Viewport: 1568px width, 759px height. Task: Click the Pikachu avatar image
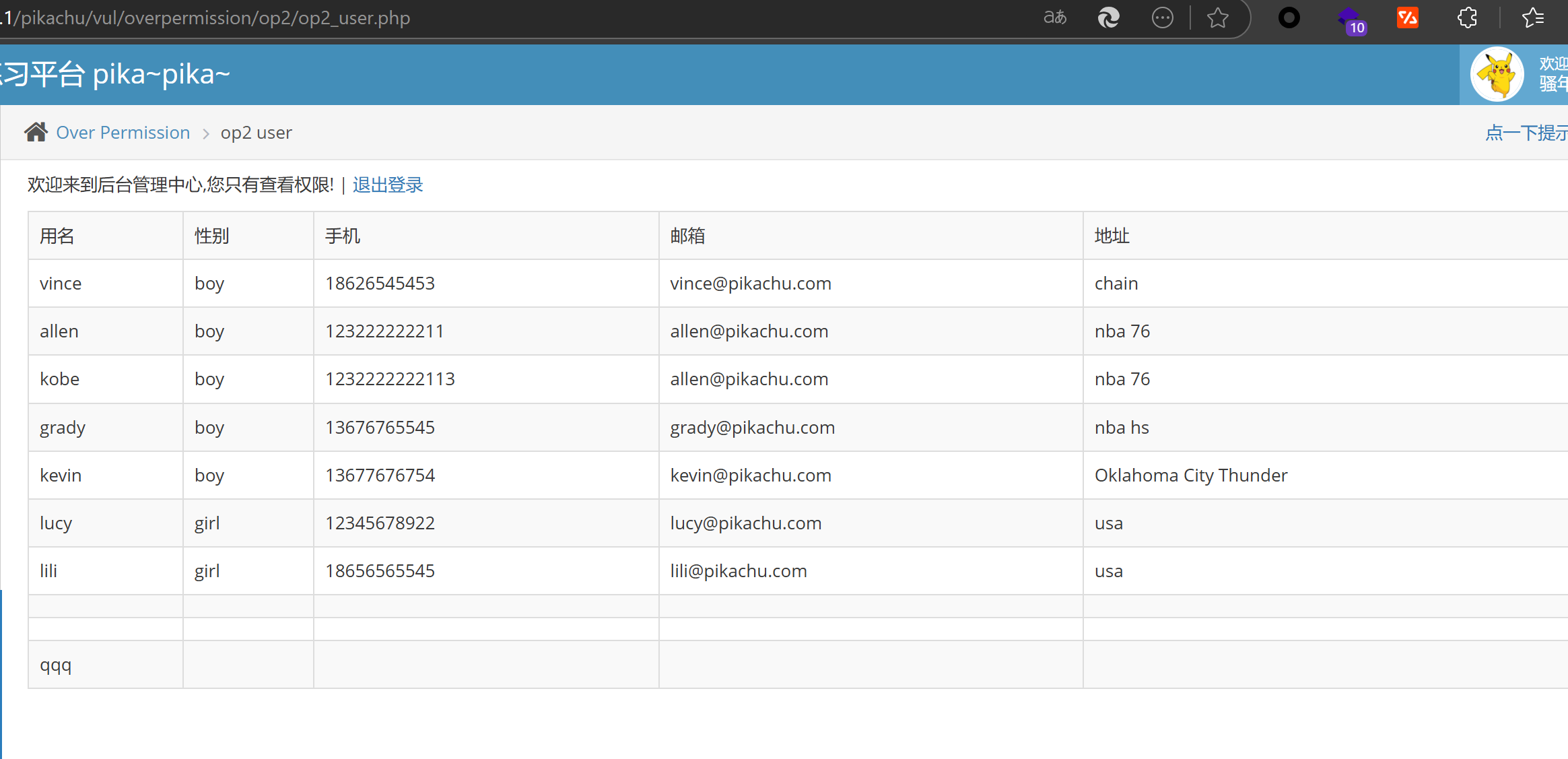(x=1497, y=74)
